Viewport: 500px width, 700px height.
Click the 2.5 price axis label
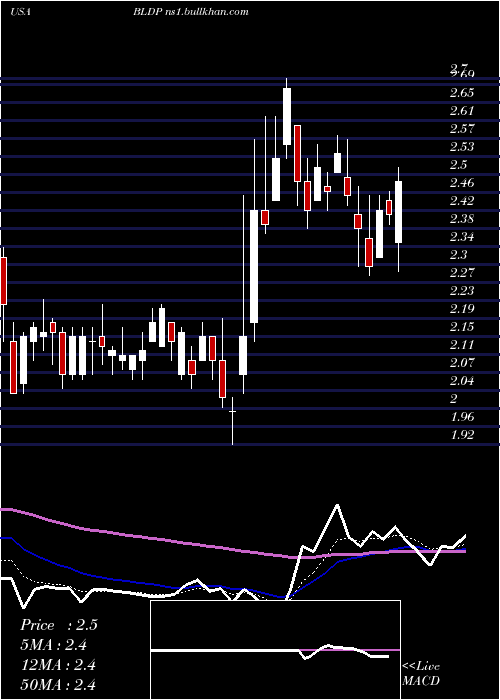click(458, 165)
